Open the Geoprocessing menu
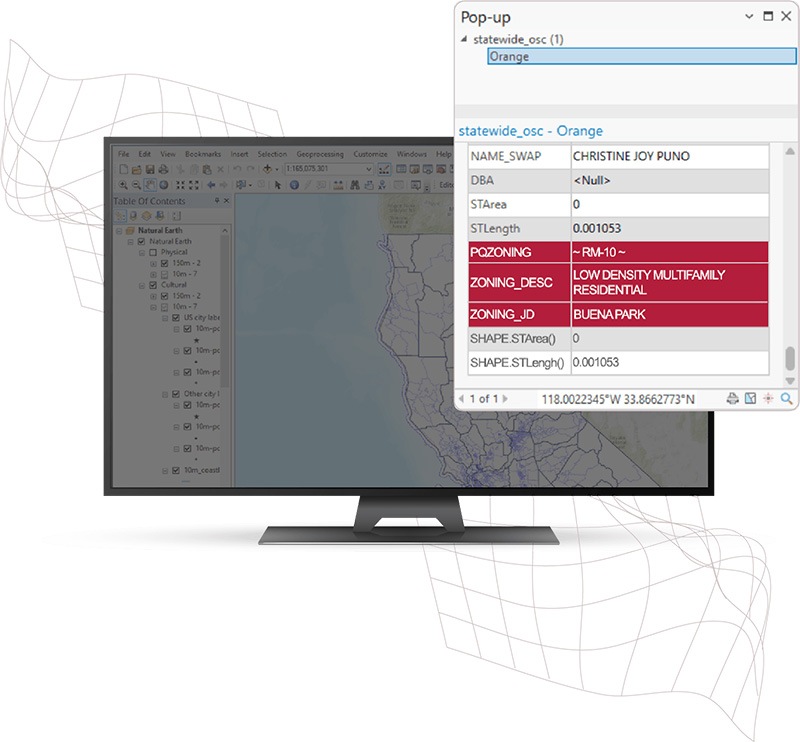Screen dimensions: 800x742 [320, 154]
